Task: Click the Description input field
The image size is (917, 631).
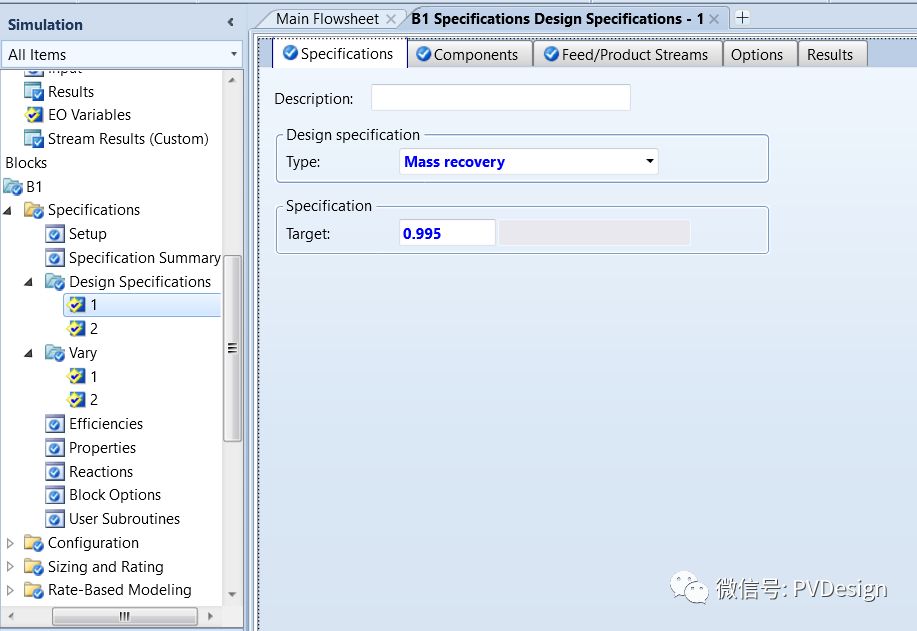Action: [x=501, y=98]
